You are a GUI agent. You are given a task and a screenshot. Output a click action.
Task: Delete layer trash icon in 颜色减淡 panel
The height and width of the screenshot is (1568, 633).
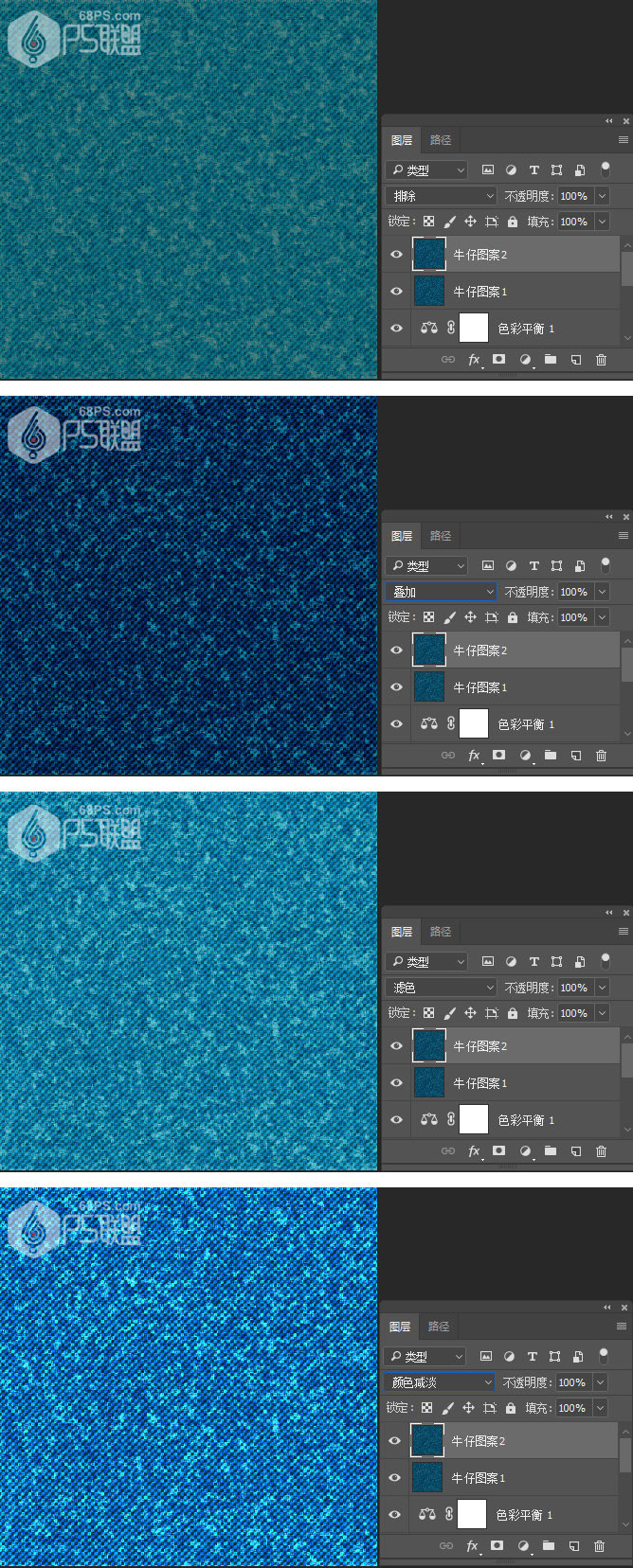599,1546
